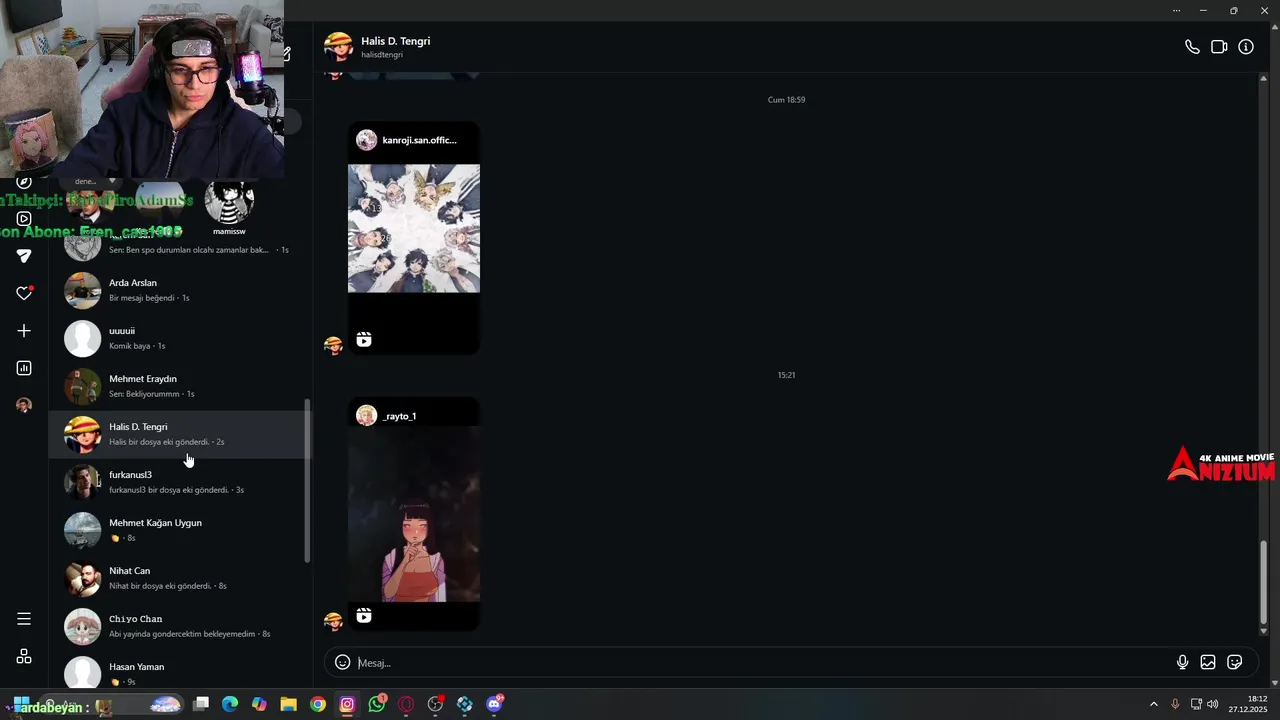Open WhatsApp from the taskbar
Image resolution: width=1280 pixels, height=720 pixels.
(376, 704)
